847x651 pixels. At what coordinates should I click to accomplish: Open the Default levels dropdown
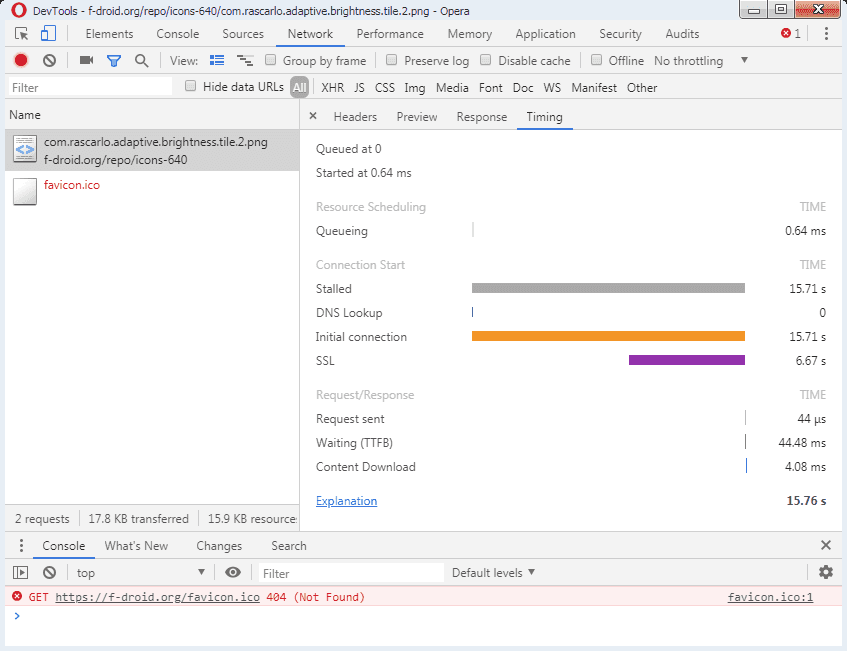(x=493, y=573)
